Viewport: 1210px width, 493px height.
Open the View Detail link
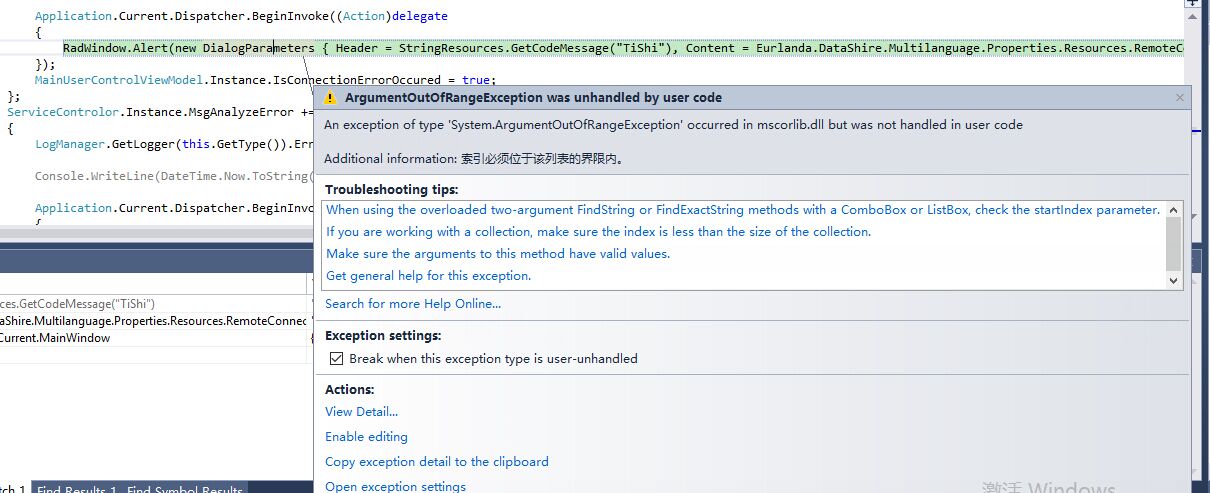[361, 412]
